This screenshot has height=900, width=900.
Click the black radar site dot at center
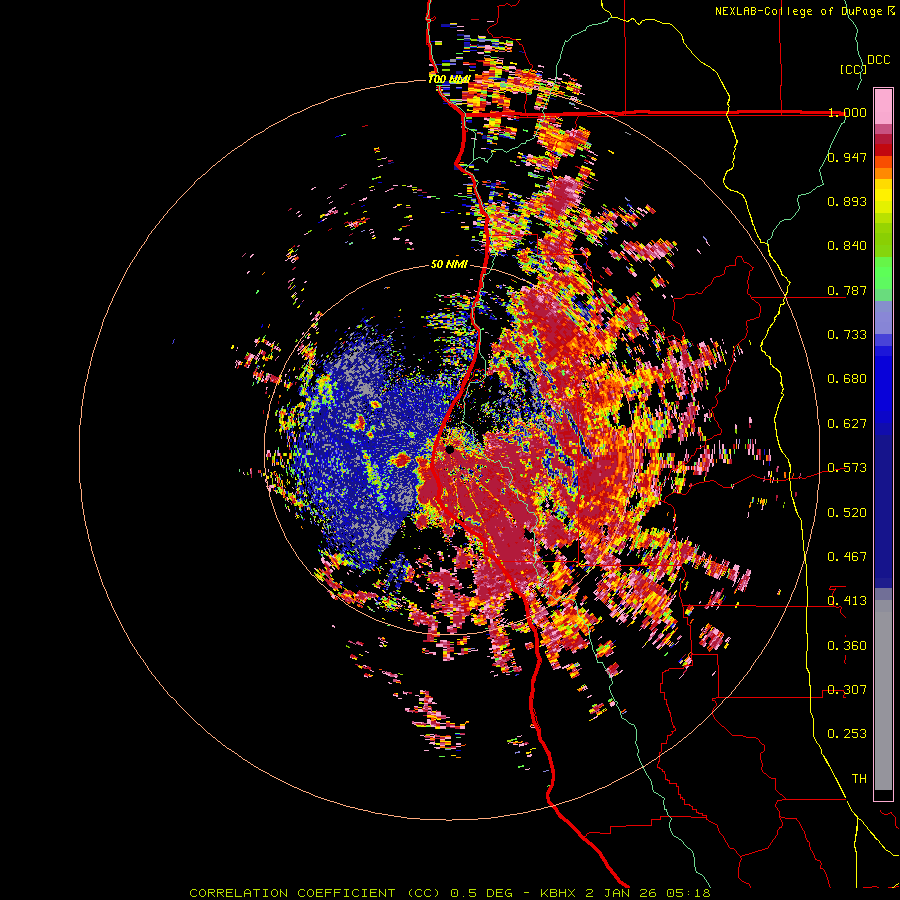pyautogui.click(x=449, y=449)
